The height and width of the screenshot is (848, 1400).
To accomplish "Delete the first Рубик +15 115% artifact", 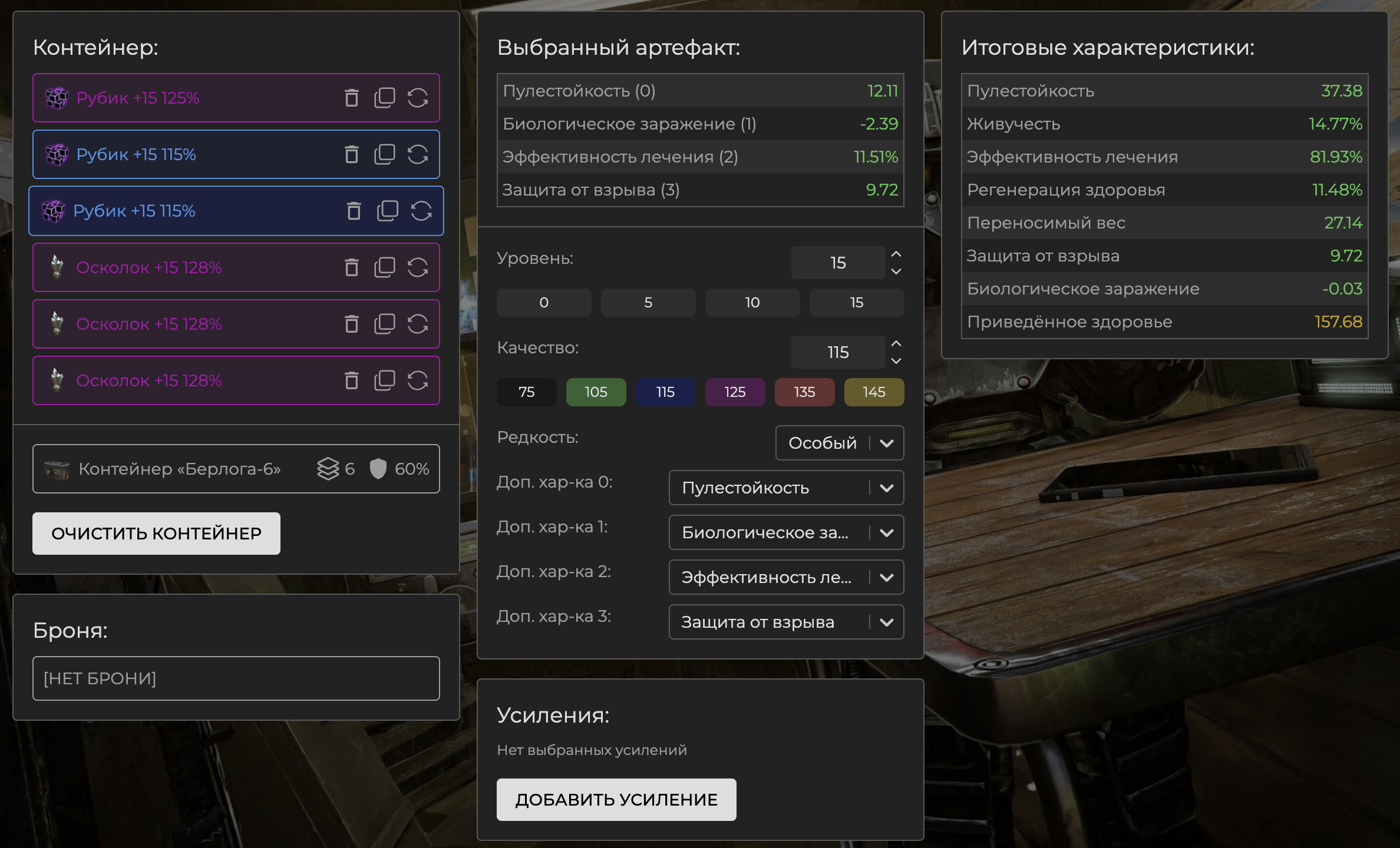I will tap(351, 154).
